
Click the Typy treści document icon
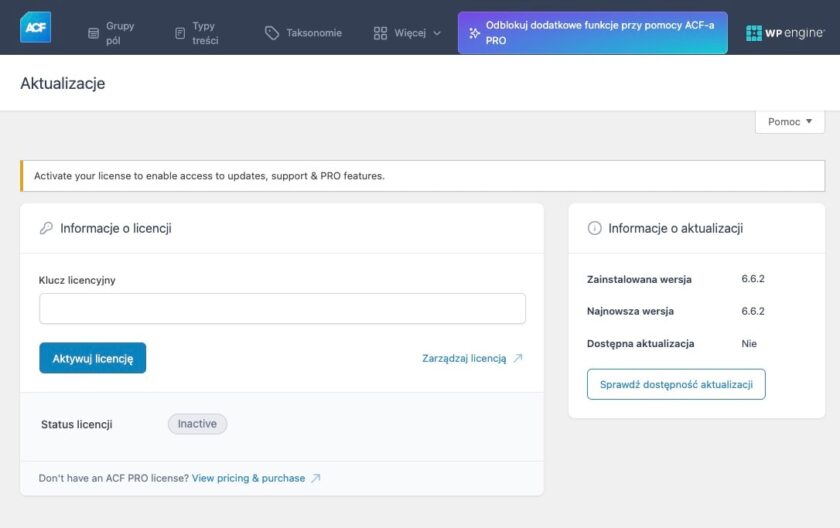click(180, 33)
